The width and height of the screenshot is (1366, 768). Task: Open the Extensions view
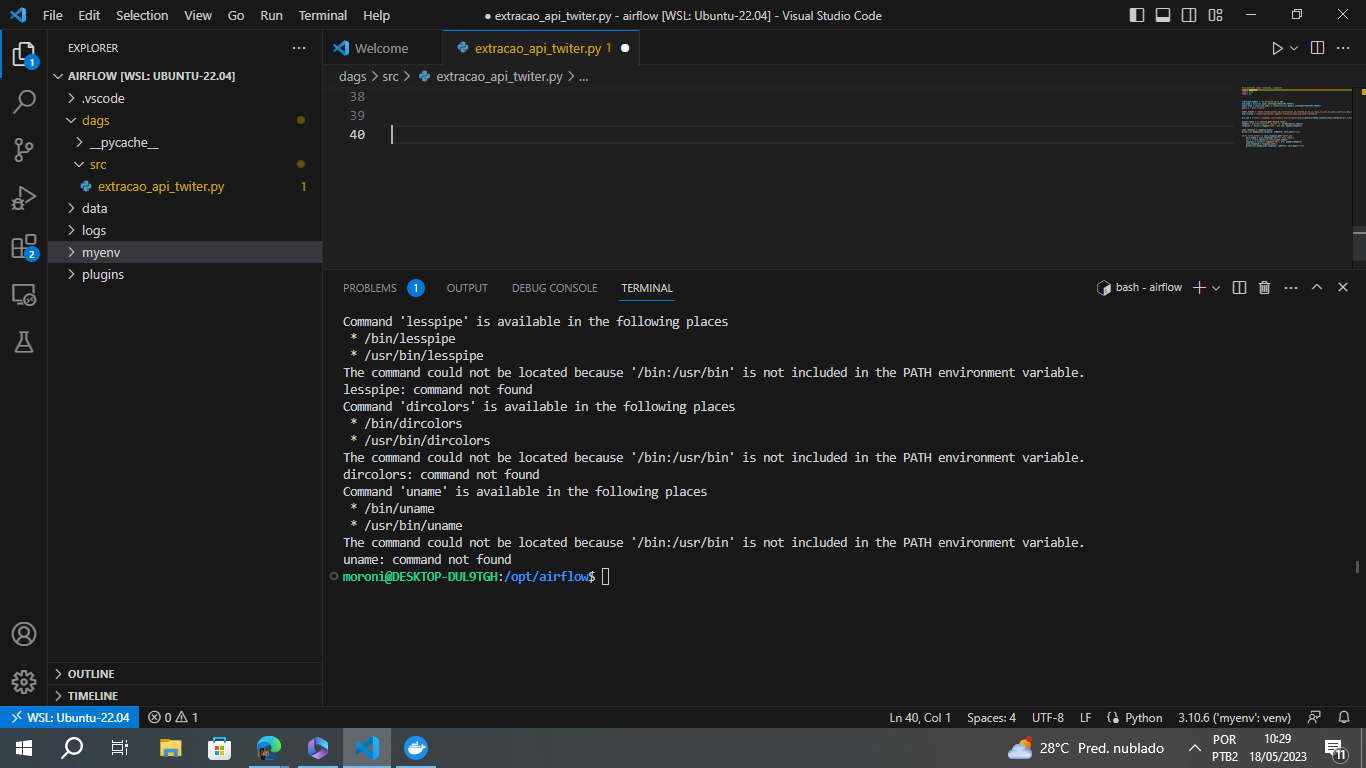pos(24,246)
